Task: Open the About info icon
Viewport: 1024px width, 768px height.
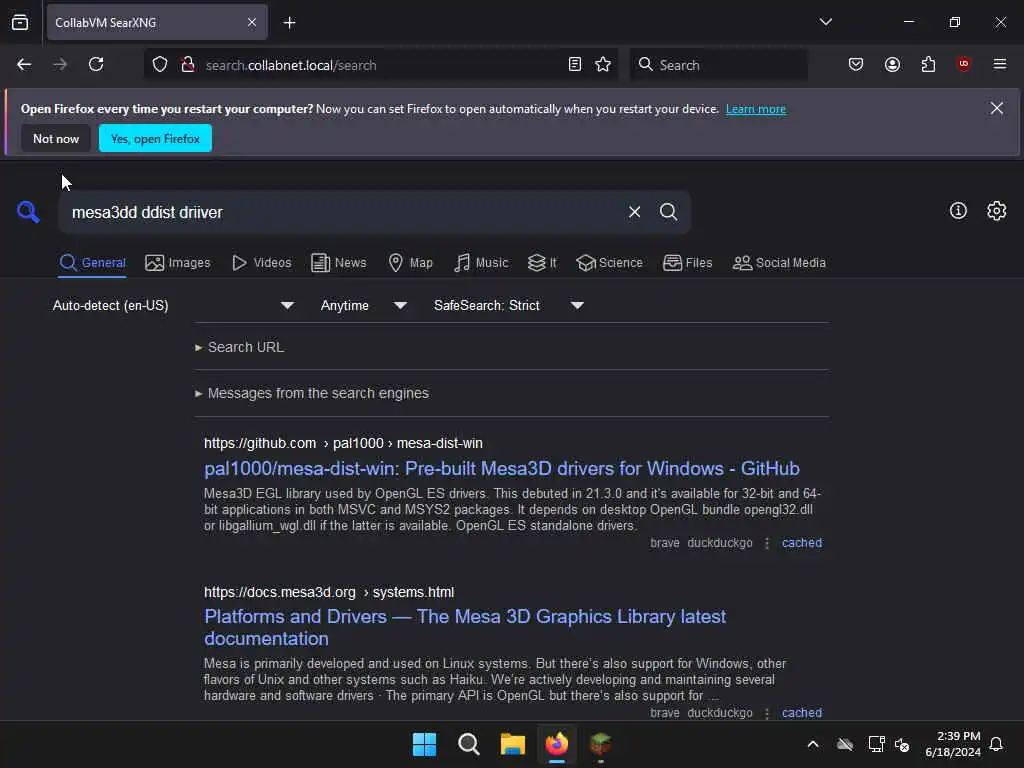Action: (958, 211)
